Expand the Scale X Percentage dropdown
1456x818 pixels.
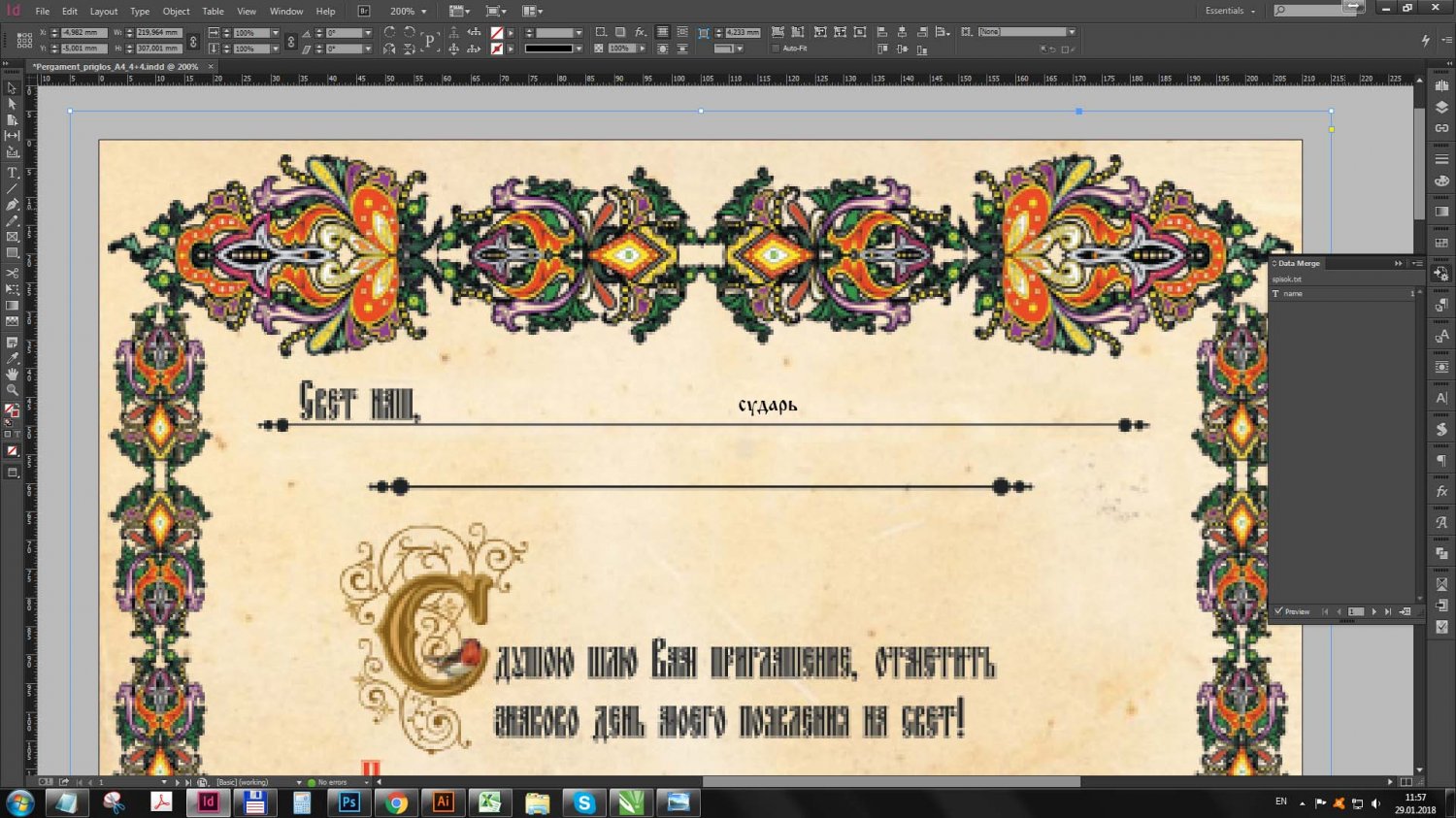[x=275, y=33]
